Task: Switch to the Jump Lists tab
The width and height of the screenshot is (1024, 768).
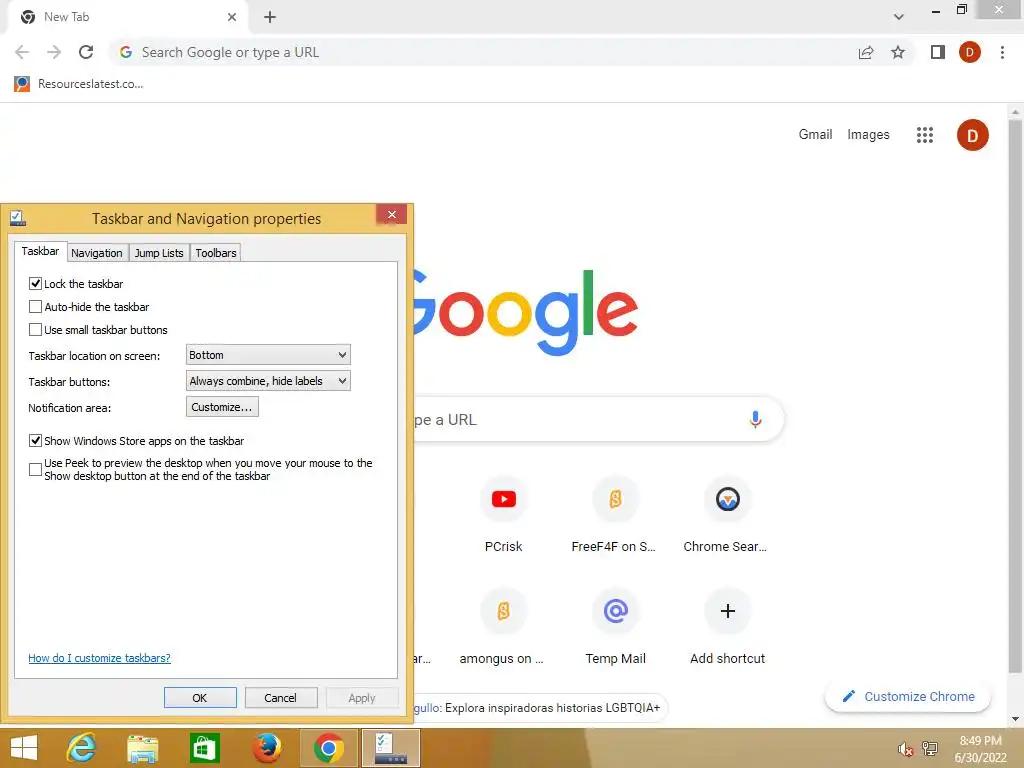Action: coord(159,253)
